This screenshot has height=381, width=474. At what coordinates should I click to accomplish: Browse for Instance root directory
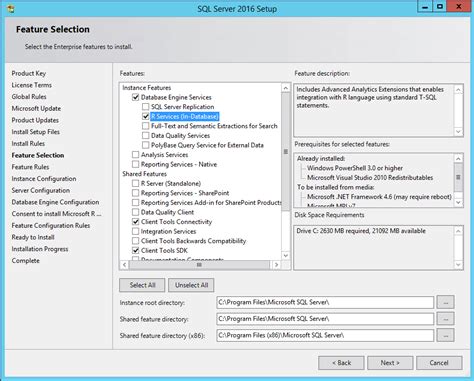click(446, 302)
